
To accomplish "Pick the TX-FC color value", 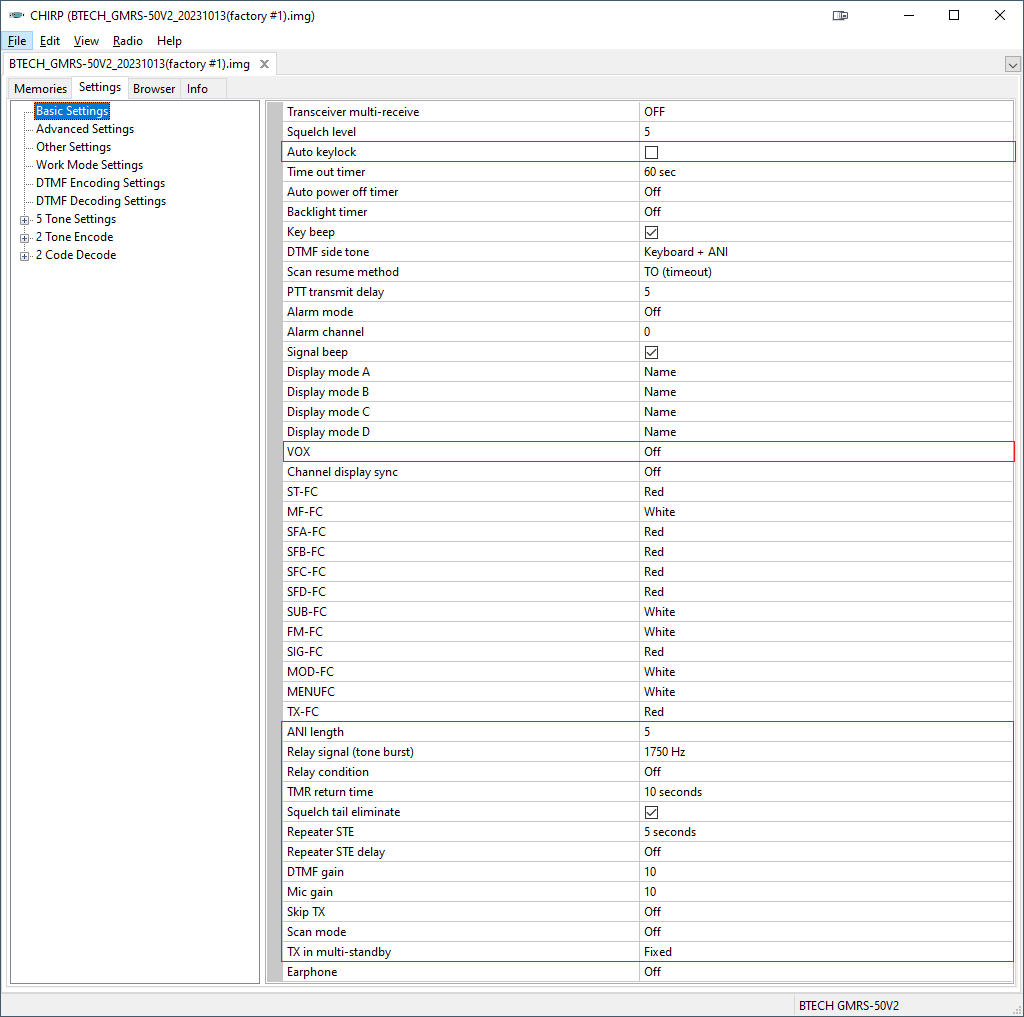I will coord(825,712).
